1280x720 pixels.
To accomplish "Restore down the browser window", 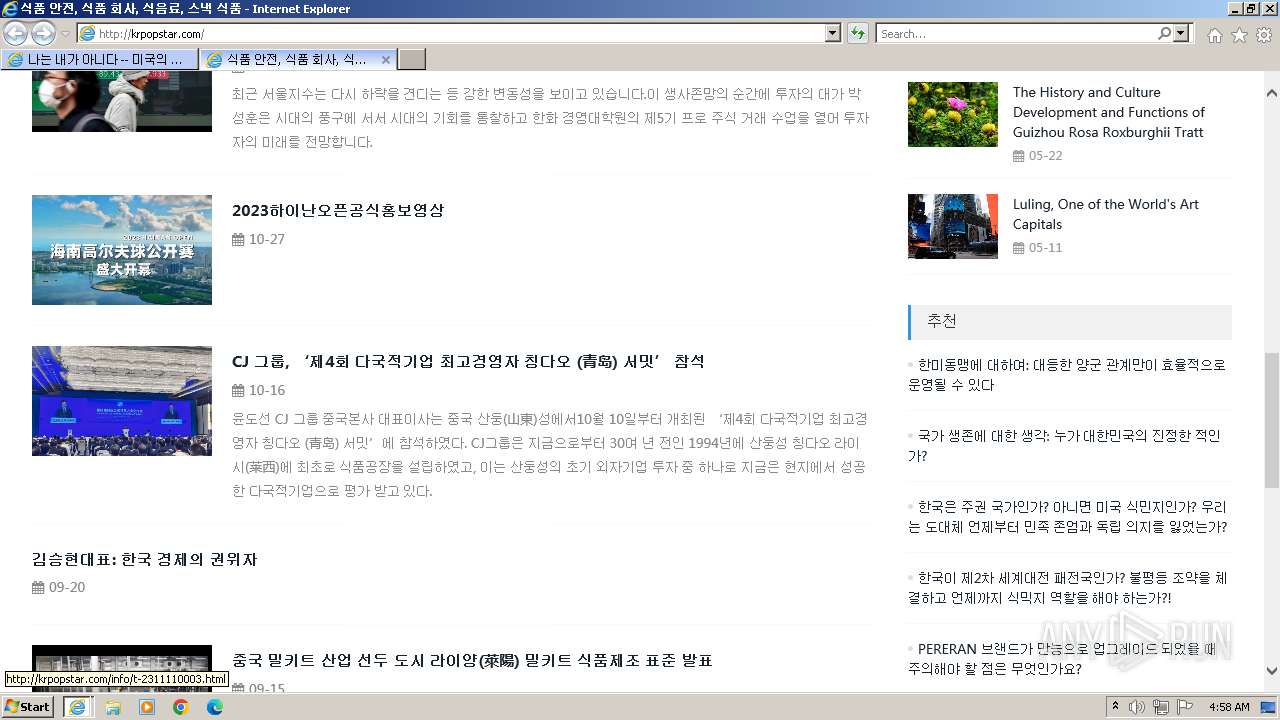I will [1251, 9].
